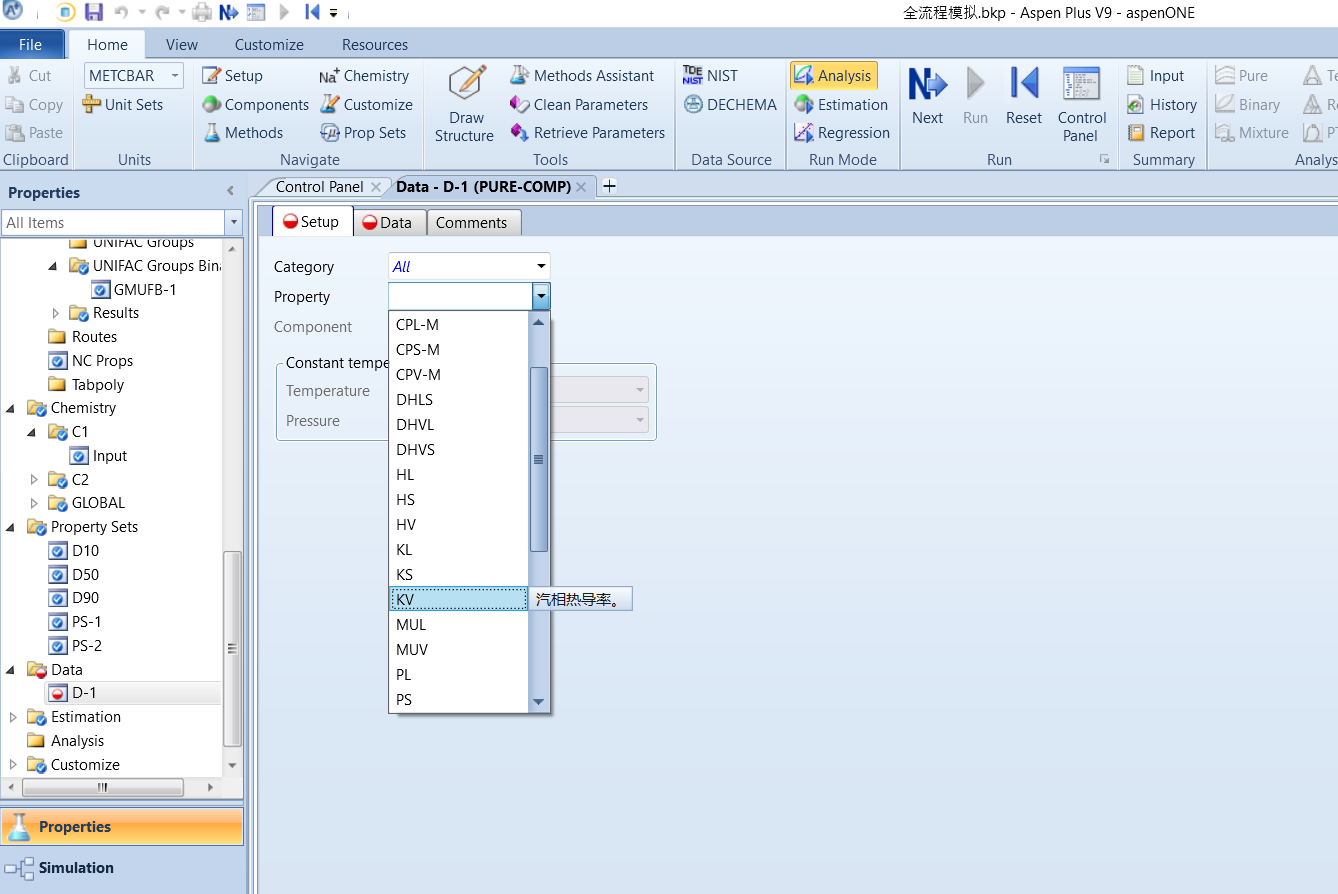Switch to the Customize ribbon tab
Image resolution: width=1338 pixels, height=894 pixels.
pyautogui.click(x=269, y=45)
